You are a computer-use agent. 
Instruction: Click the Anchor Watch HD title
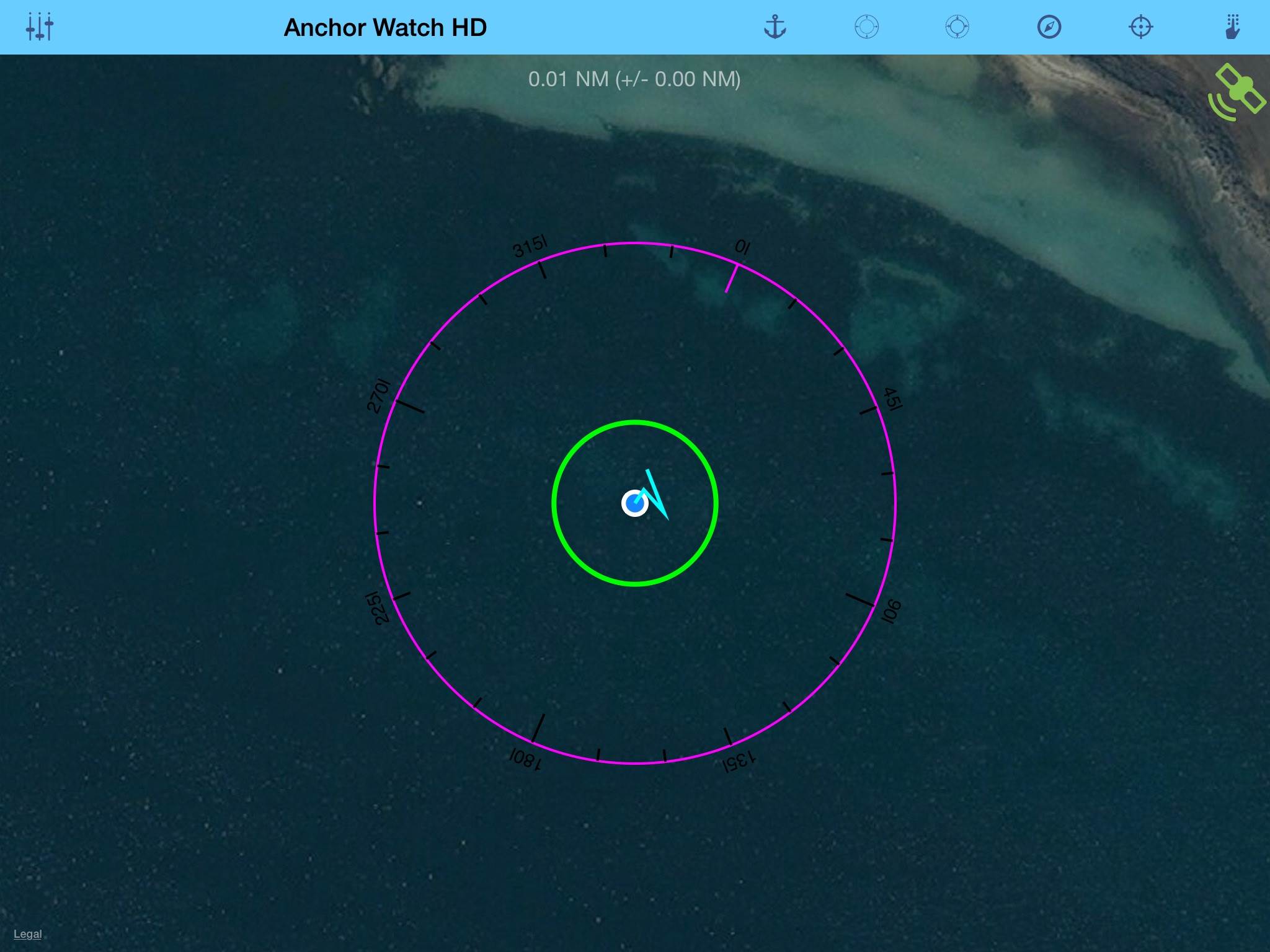click(x=385, y=27)
